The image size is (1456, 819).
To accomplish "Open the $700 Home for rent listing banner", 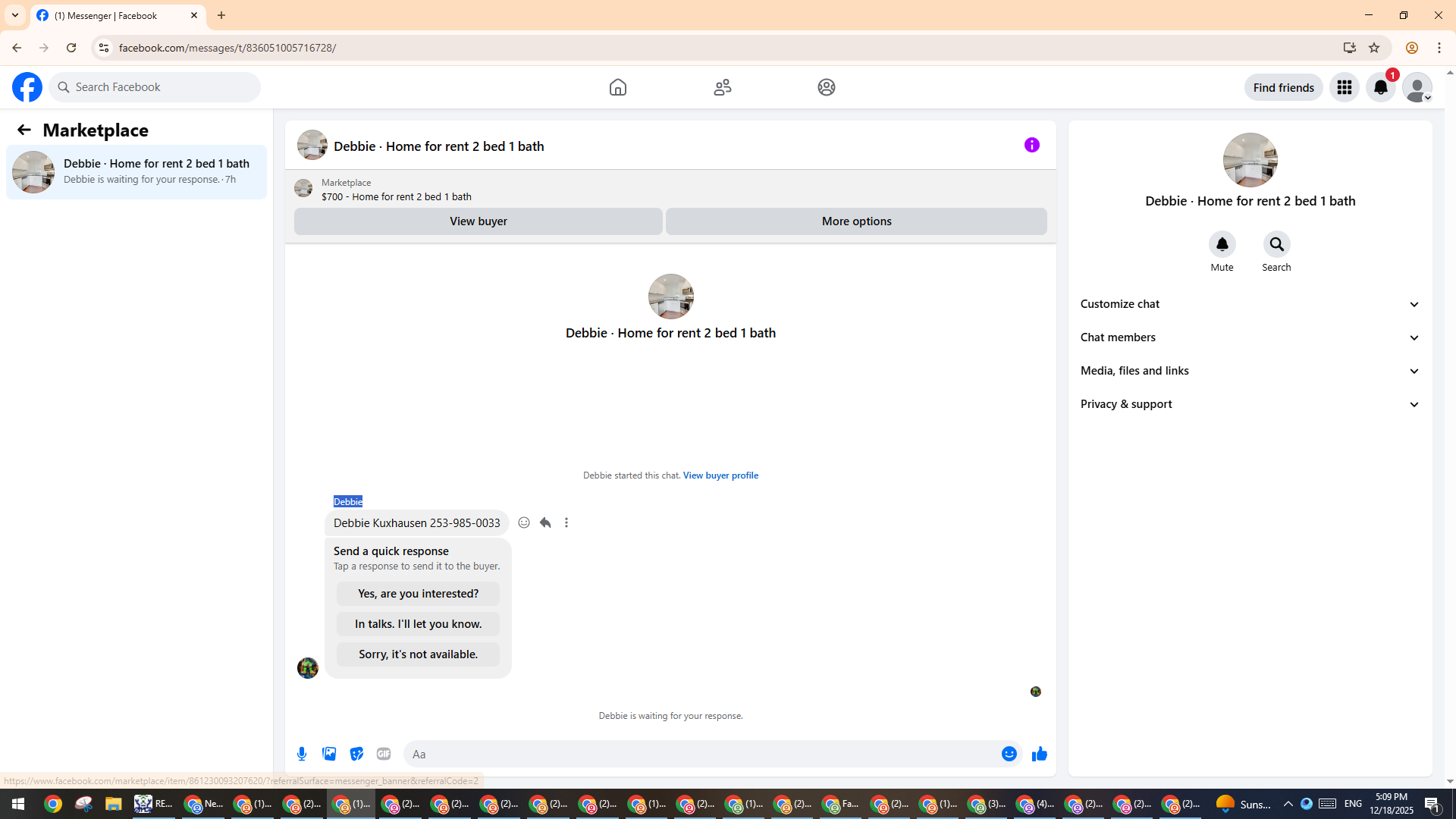I will click(397, 190).
